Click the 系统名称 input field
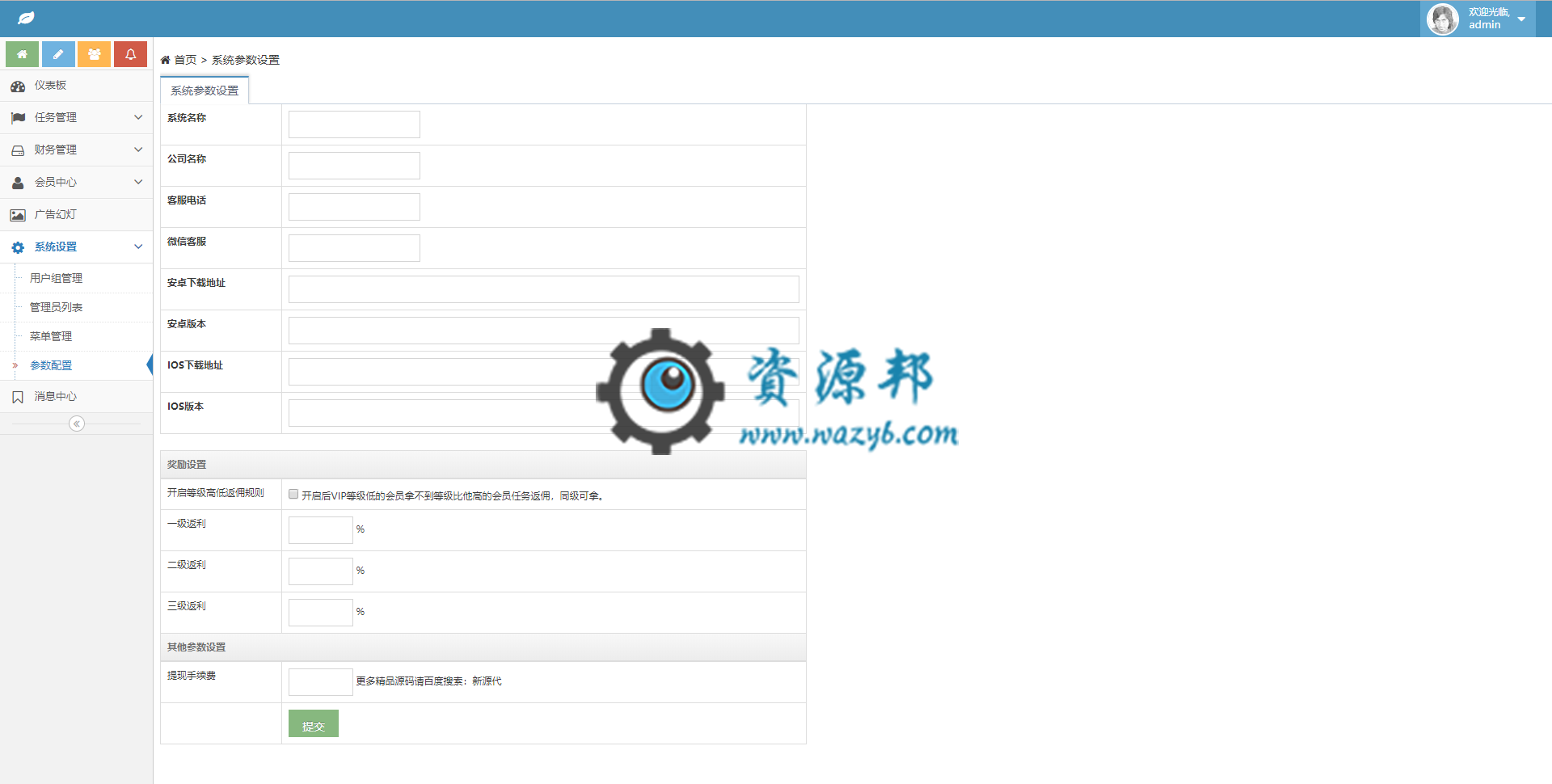Image resolution: width=1552 pixels, height=784 pixels. (354, 124)
